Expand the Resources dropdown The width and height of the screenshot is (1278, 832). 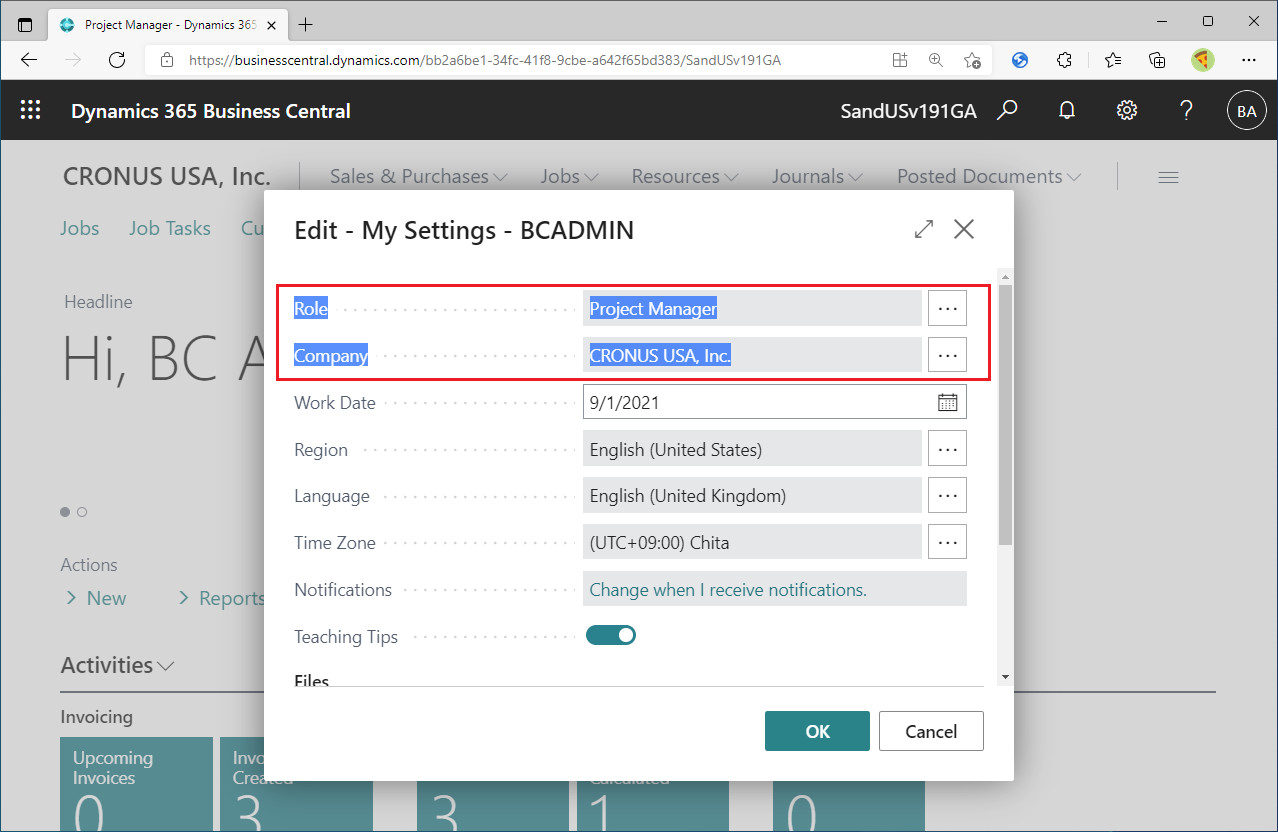tap(684, 175)
